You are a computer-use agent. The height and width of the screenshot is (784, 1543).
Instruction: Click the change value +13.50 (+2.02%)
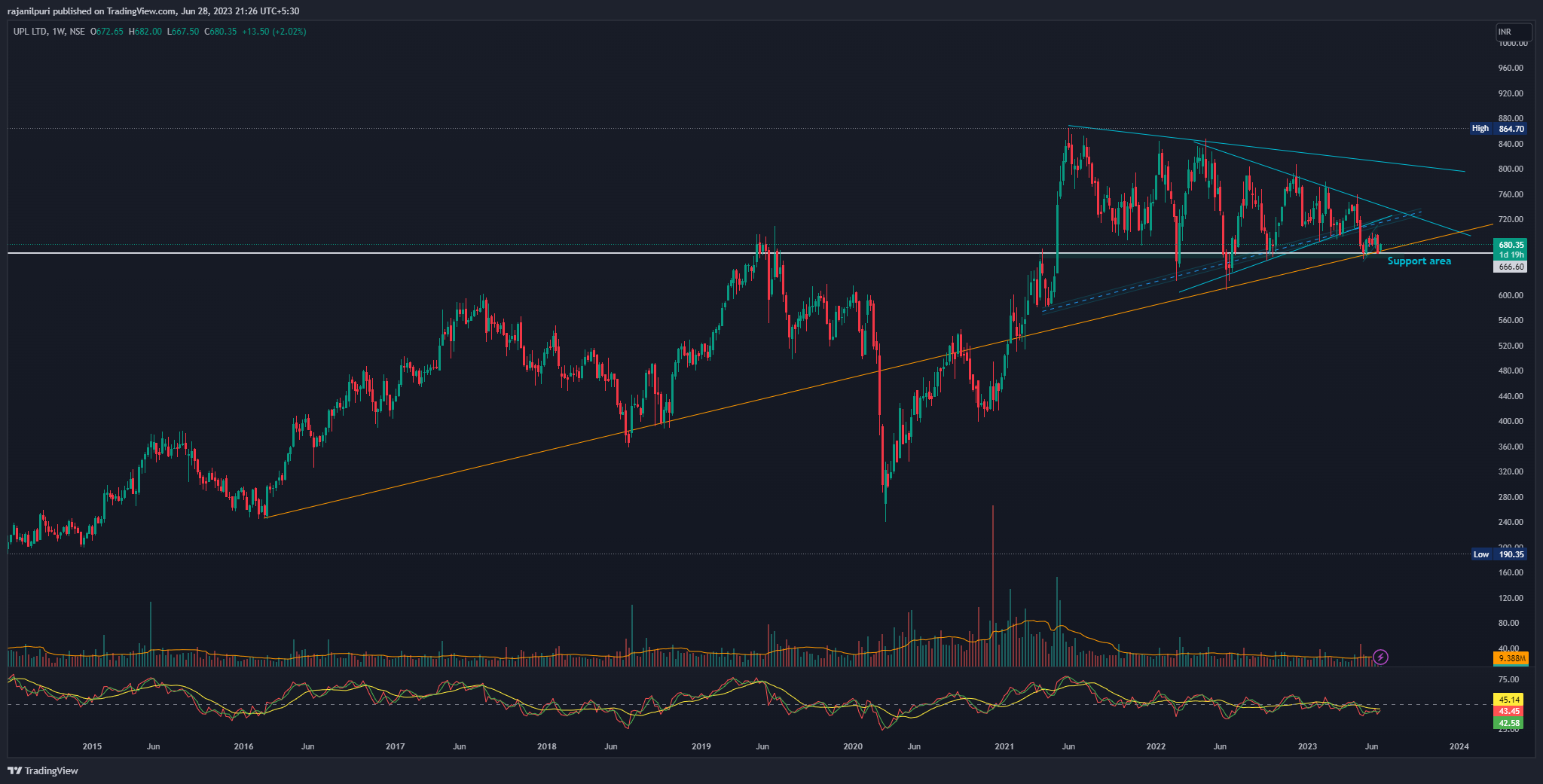pyautogui.click(x=274, y=32)
